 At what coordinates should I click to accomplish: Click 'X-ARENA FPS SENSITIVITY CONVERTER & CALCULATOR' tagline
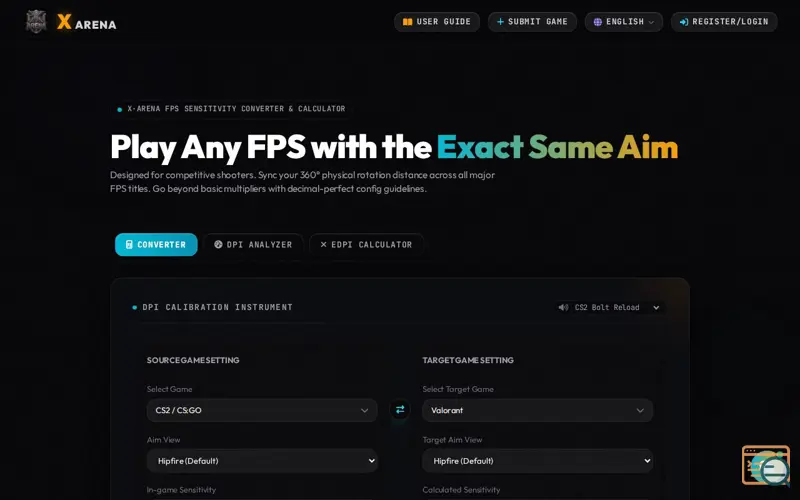236,109
